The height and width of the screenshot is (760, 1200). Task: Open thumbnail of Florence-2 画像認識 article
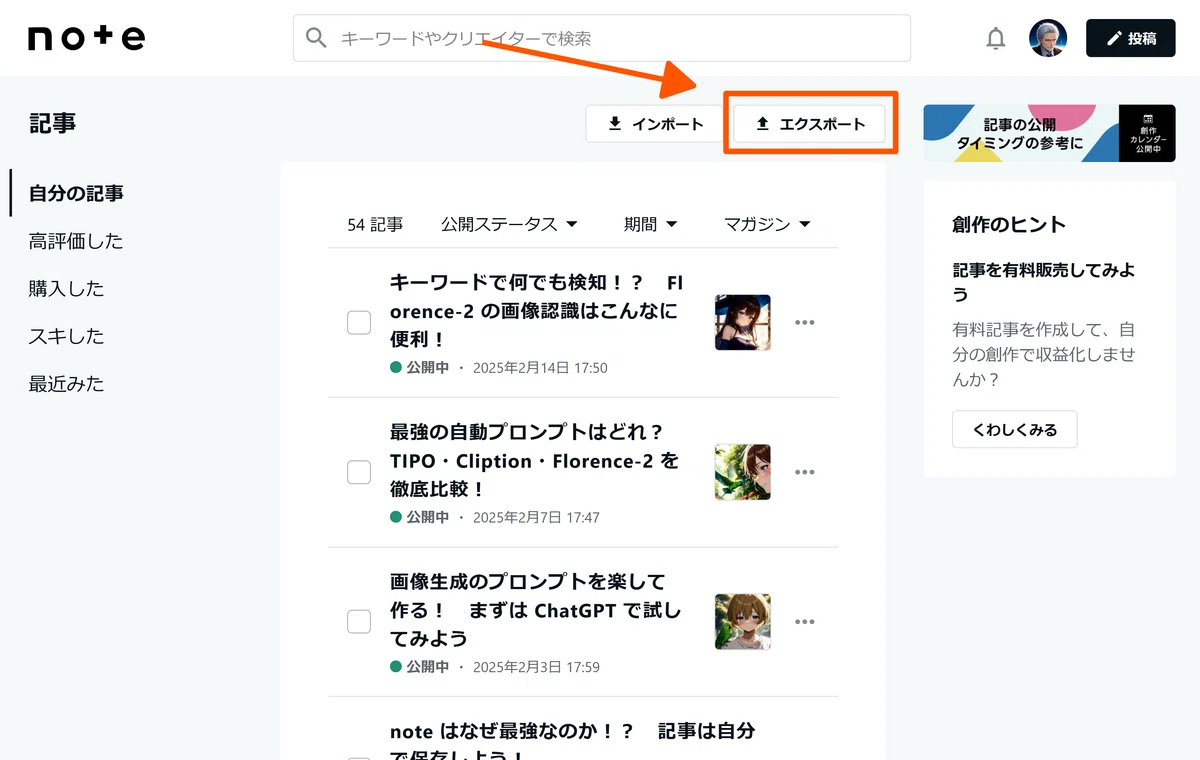743,322
